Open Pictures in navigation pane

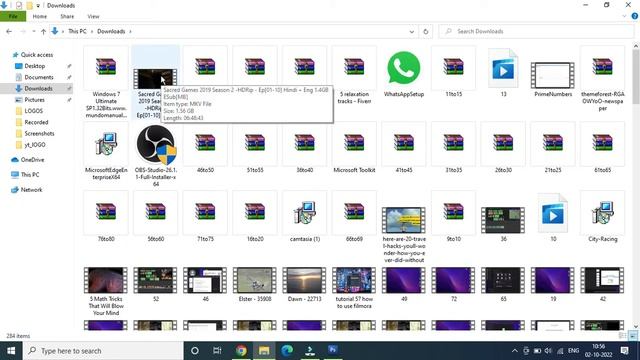coord(34,100)
